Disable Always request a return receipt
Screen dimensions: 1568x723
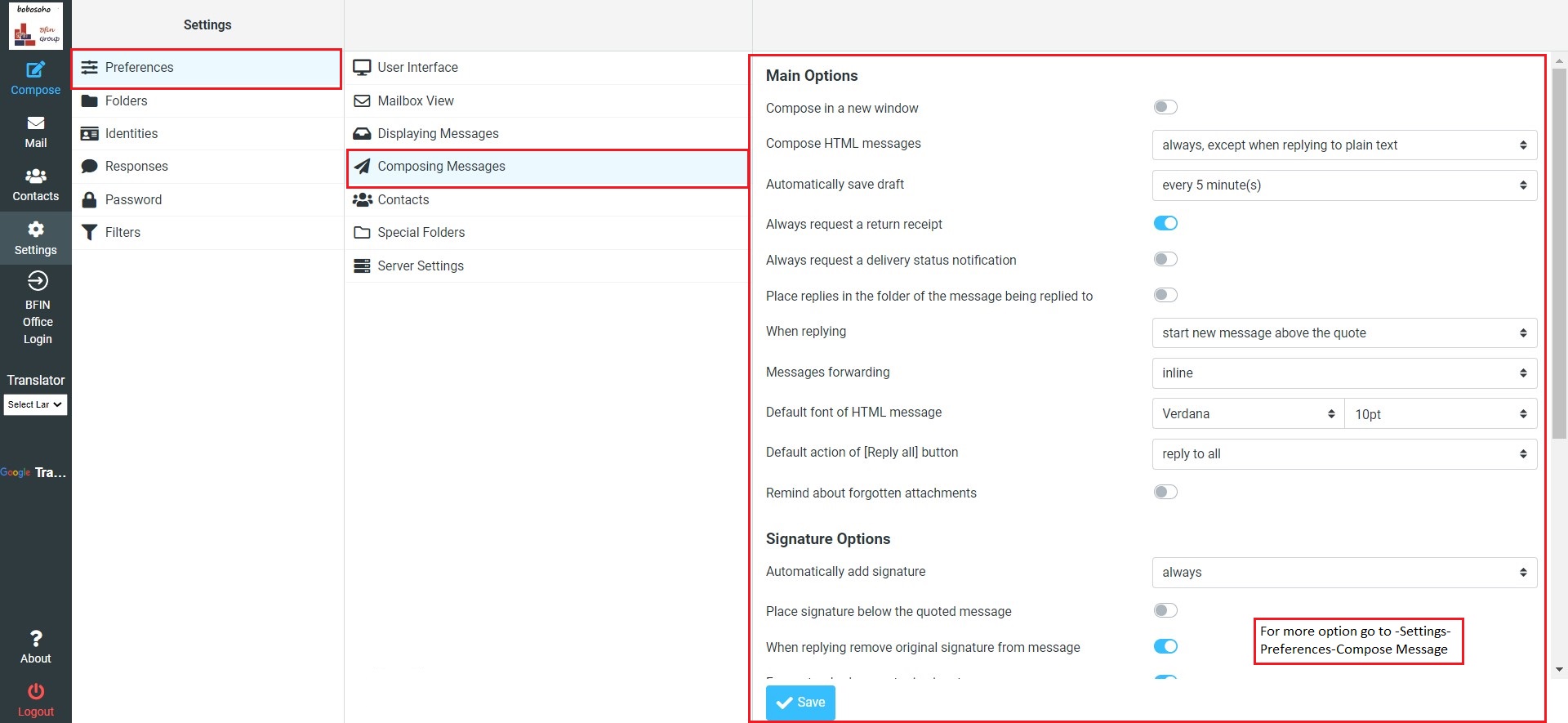[1165, 223]
